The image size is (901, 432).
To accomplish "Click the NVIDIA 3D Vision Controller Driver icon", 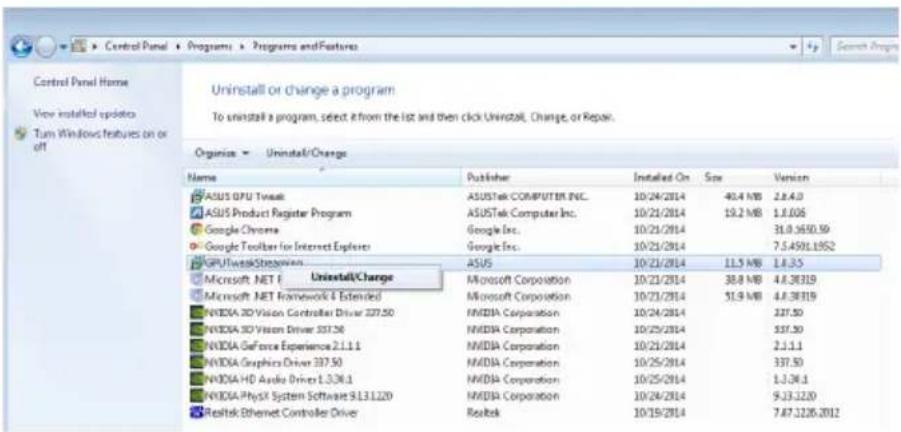I will click(196, 313).
